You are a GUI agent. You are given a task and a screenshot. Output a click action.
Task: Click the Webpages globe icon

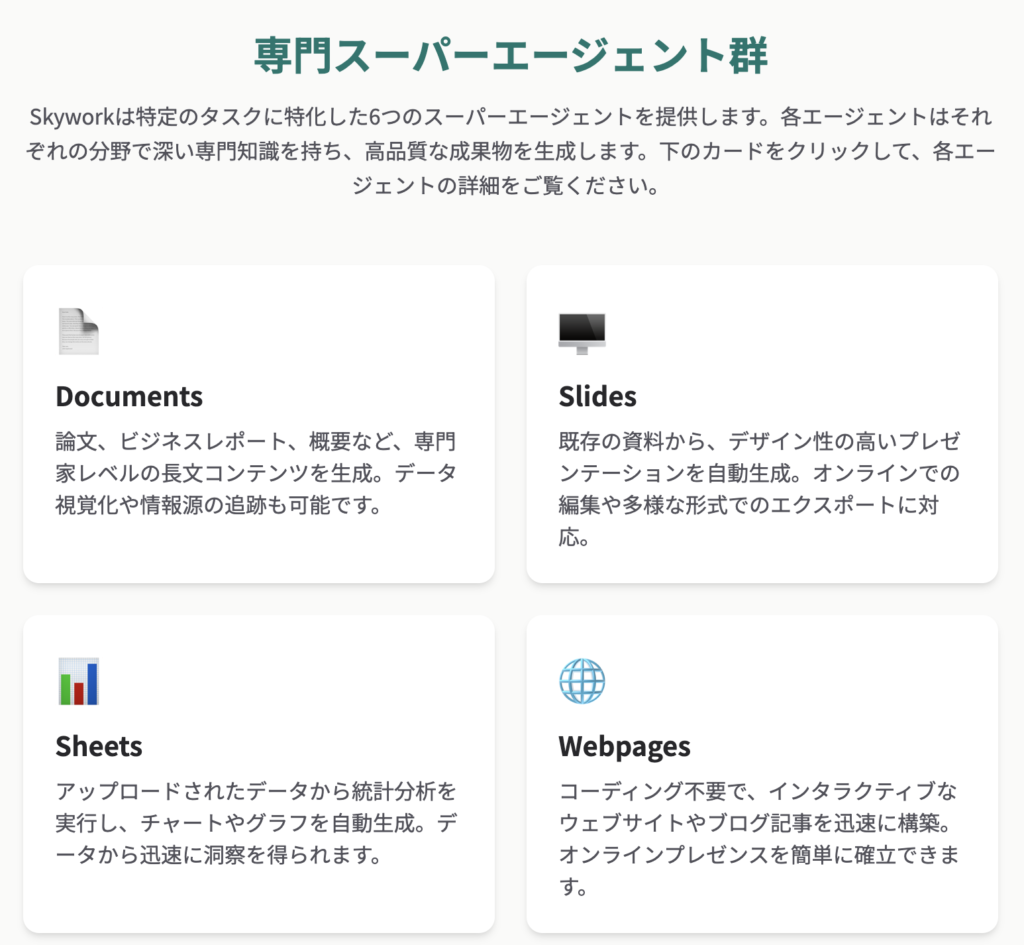582,681
